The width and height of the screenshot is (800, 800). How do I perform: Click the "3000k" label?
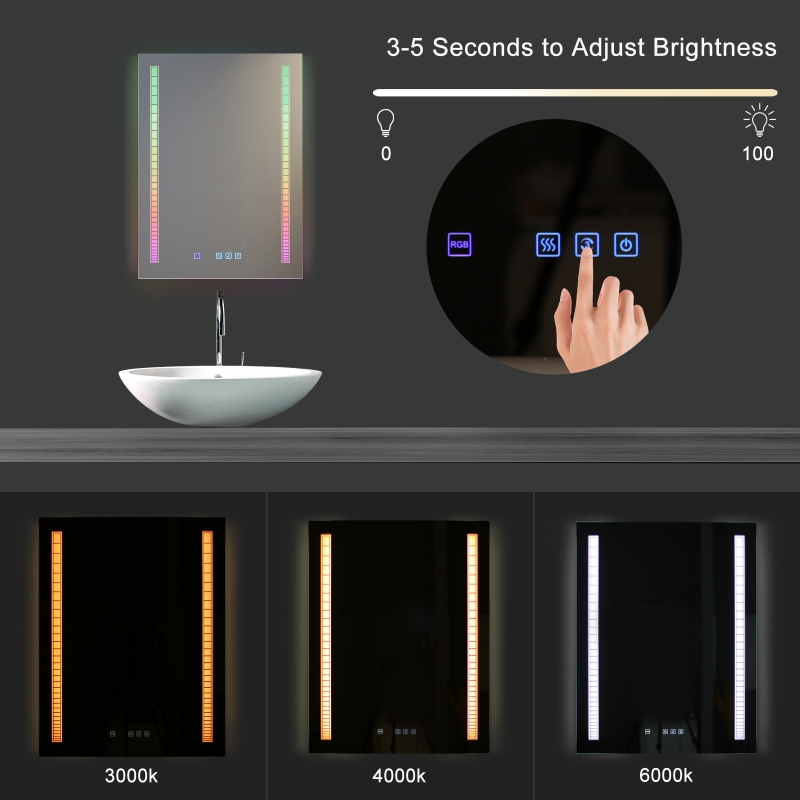131,776
